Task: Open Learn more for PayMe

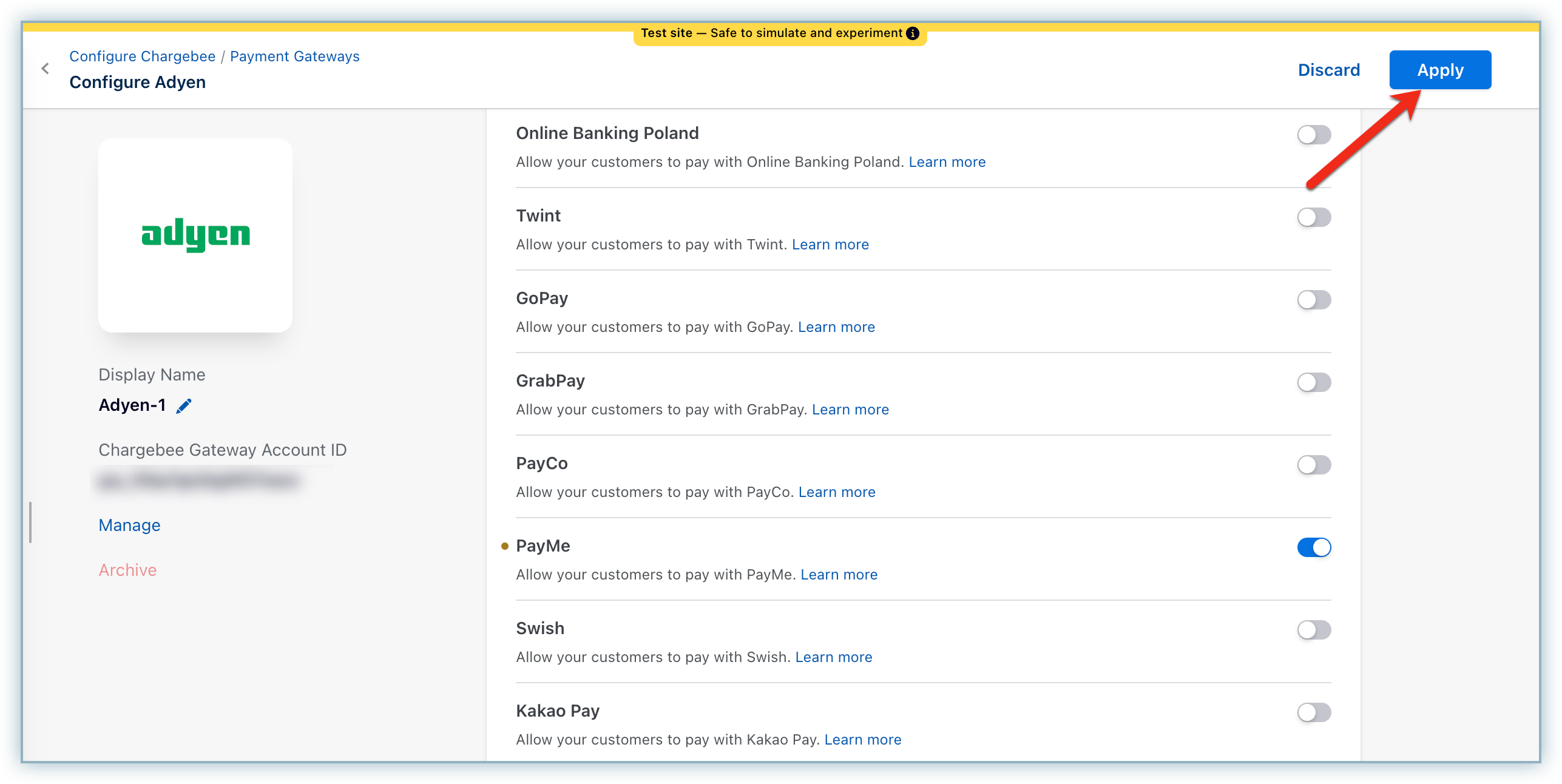Action: point(839,575)
